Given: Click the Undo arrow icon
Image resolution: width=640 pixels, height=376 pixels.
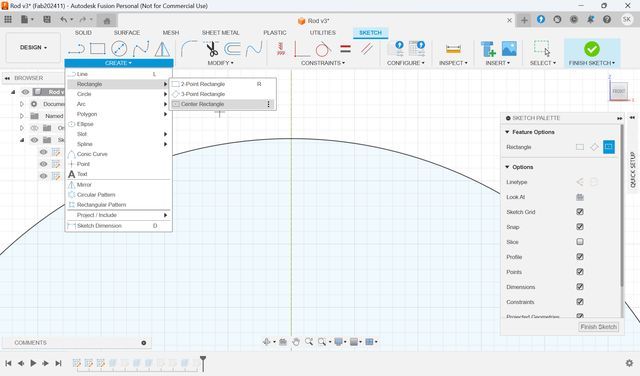Looking at the screenshot, I should [x=64, y=20].
